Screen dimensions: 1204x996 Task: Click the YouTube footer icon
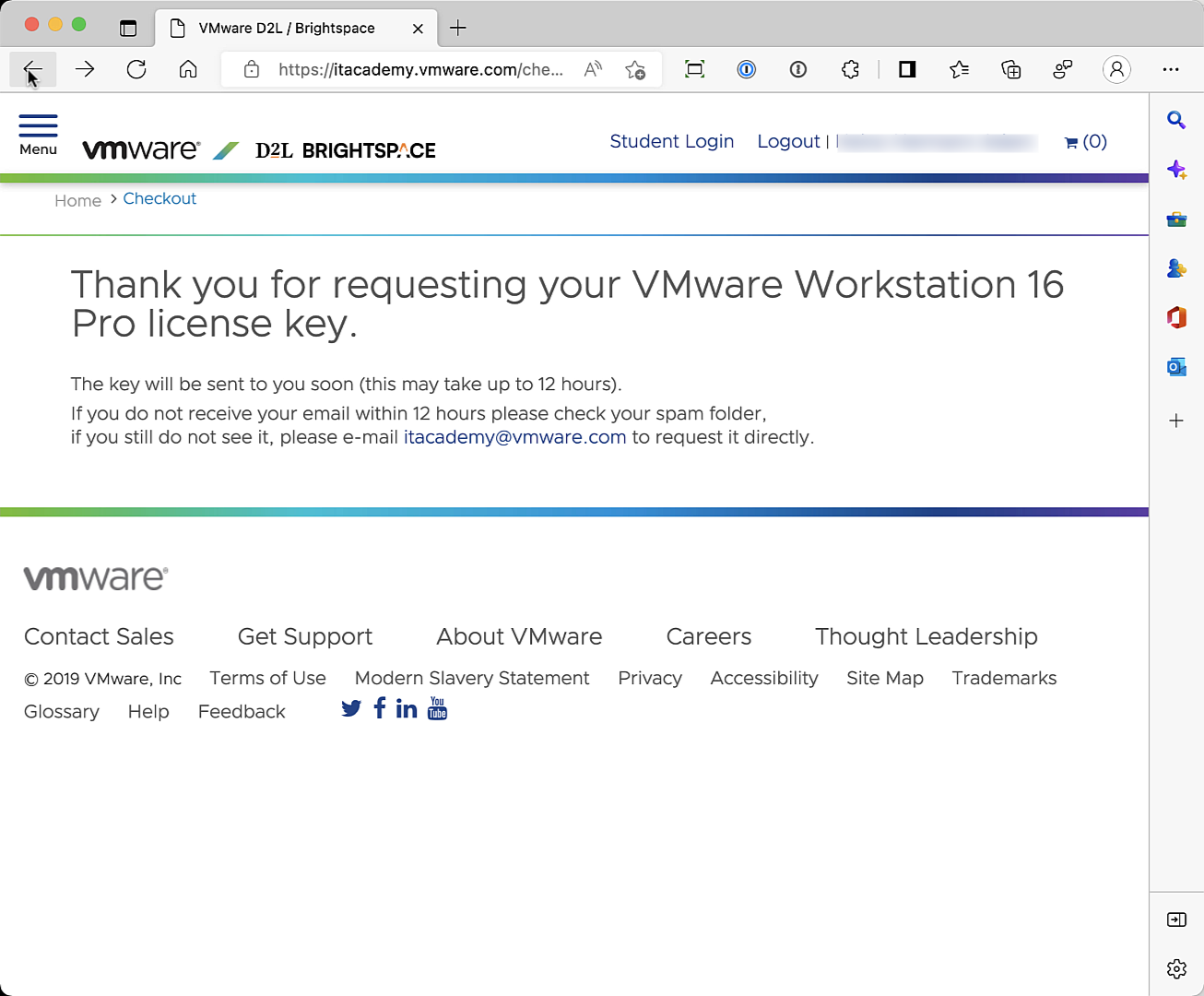(437, 708)
